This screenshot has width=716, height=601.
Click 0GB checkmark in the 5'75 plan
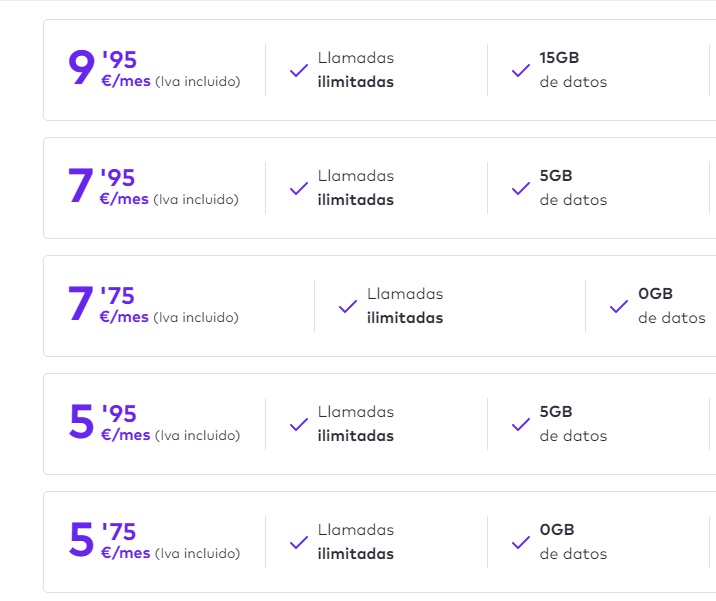pos(520,543)
